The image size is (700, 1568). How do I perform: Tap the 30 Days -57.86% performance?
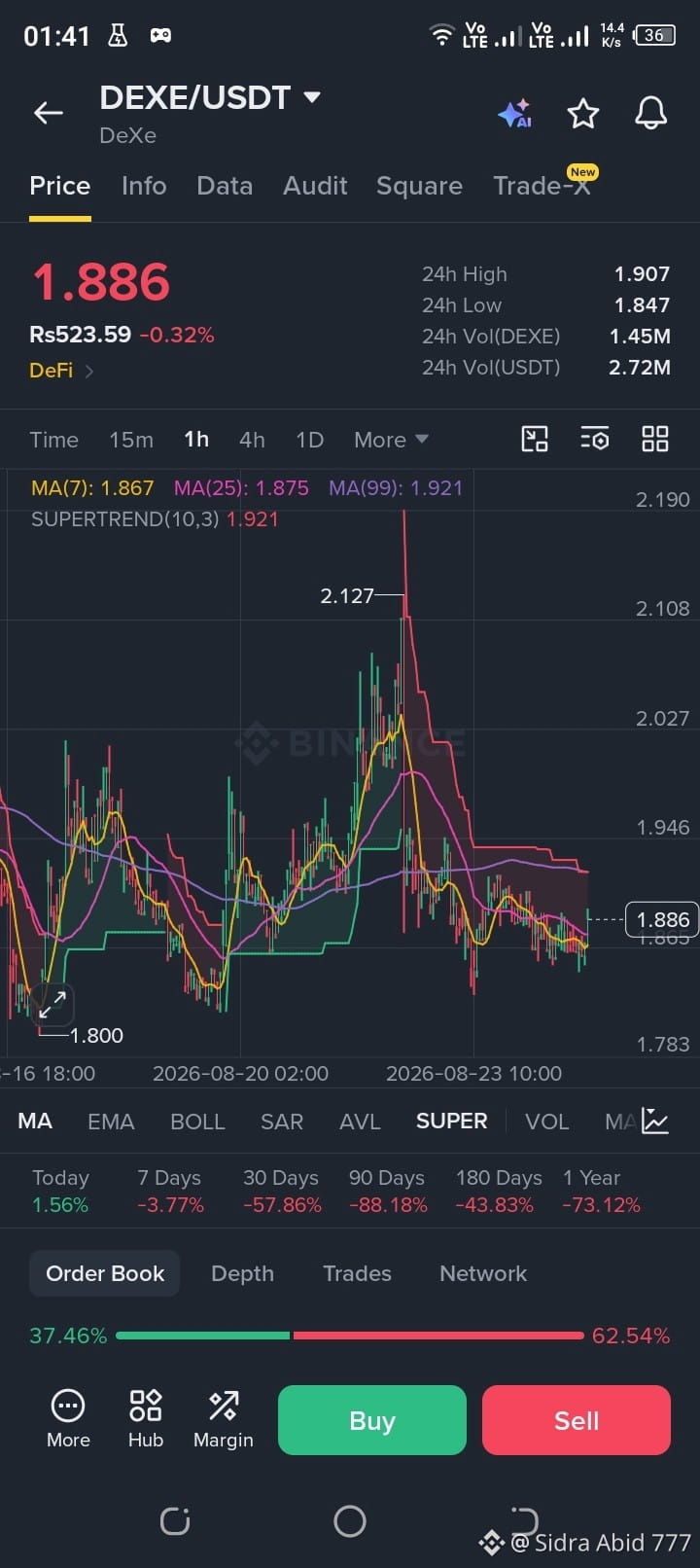(282, 1192)
